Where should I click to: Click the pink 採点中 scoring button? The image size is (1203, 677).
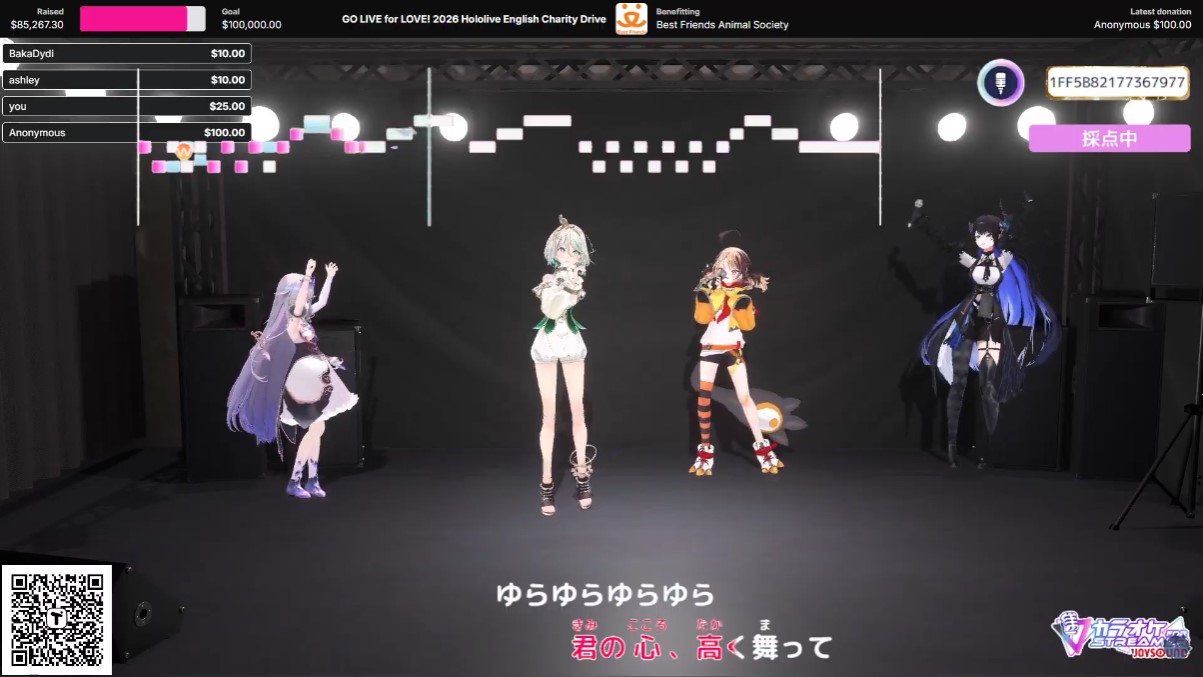(1109, 138)
